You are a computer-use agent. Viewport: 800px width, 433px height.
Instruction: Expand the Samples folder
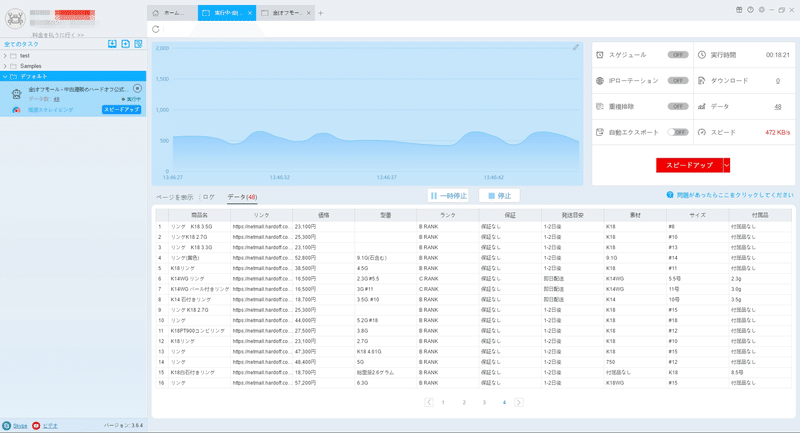coord(5,66)
